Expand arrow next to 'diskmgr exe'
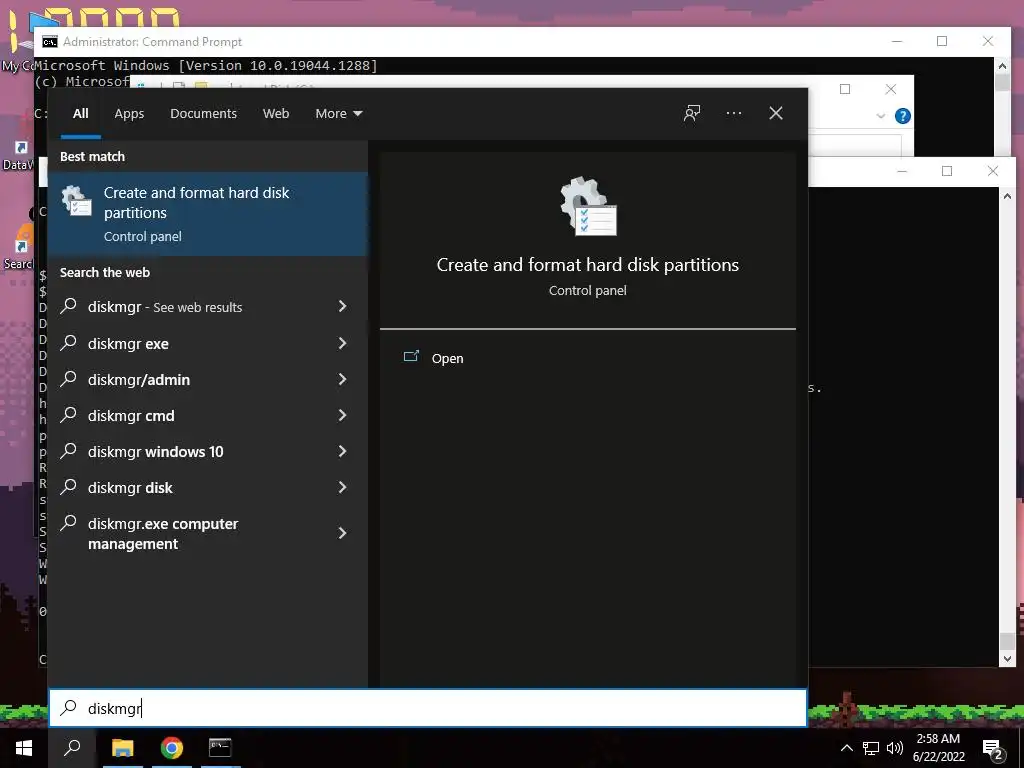 click(342, 343)
